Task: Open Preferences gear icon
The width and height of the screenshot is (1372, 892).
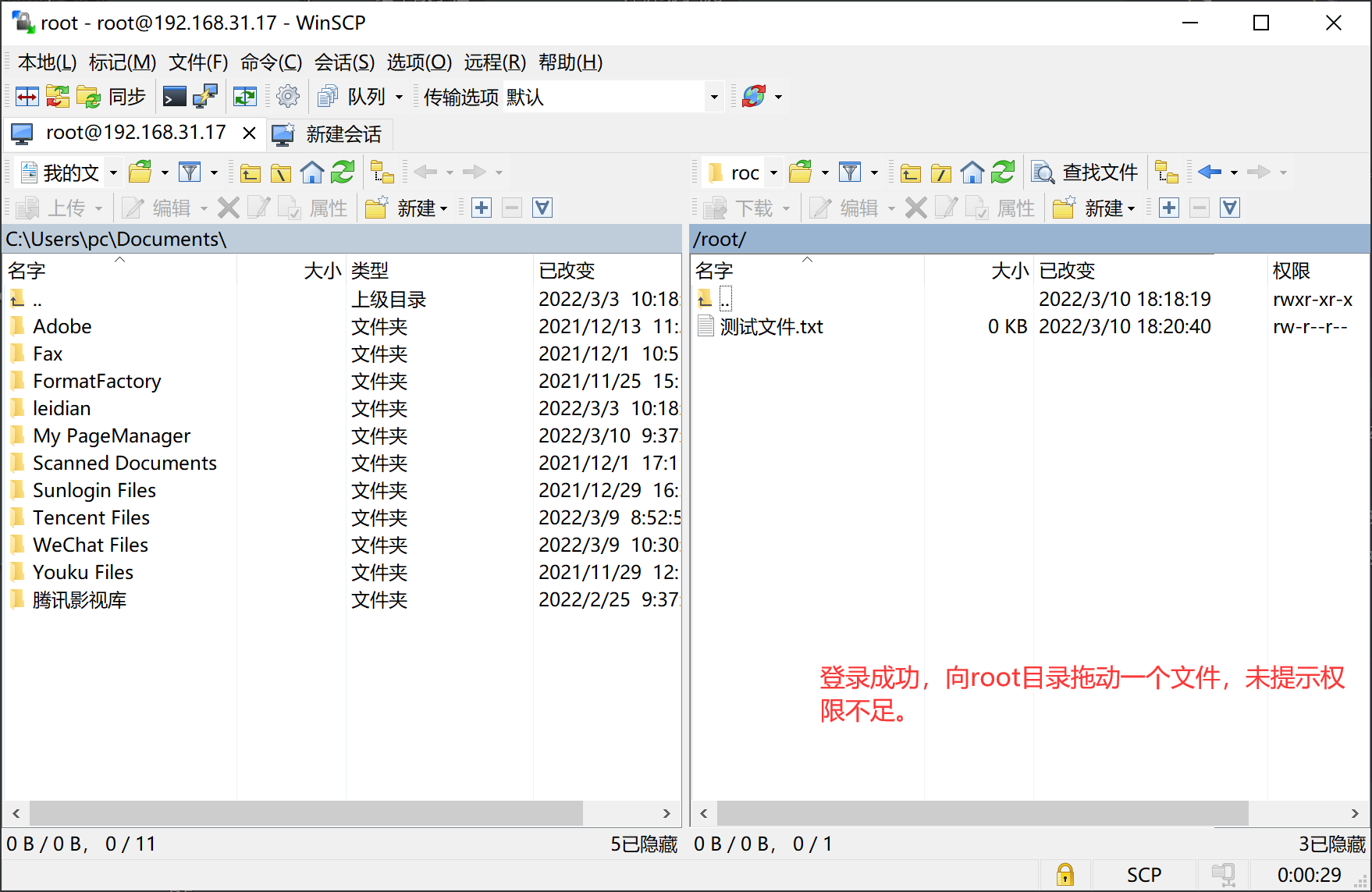Action: point(288,97)
